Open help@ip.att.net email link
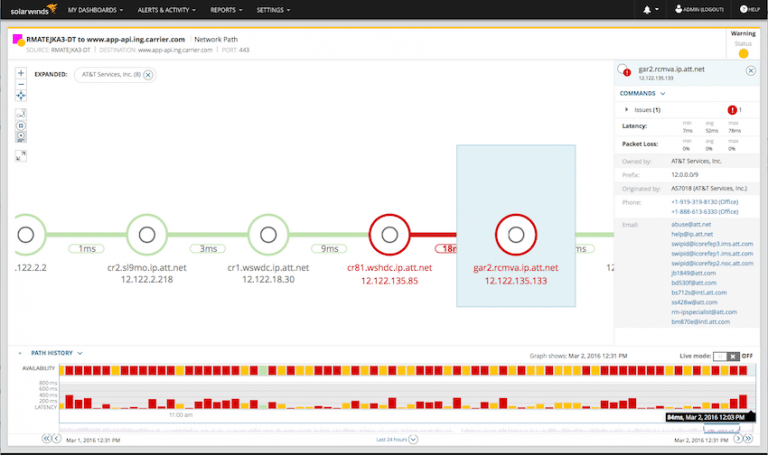Viewport: 768px width, 455px height. click(x=692, y=234)
